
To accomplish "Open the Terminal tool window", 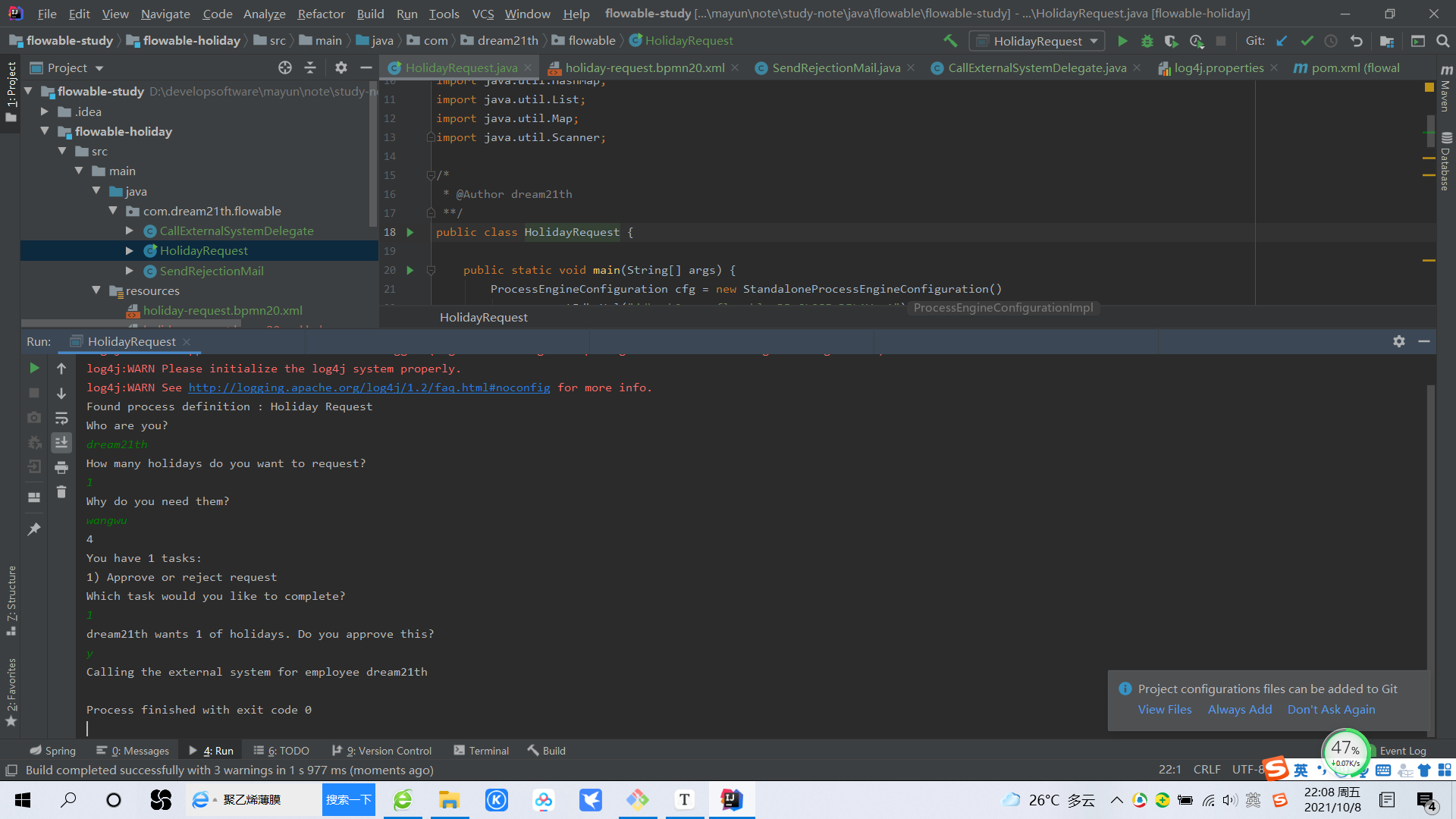I will [481, 751].
